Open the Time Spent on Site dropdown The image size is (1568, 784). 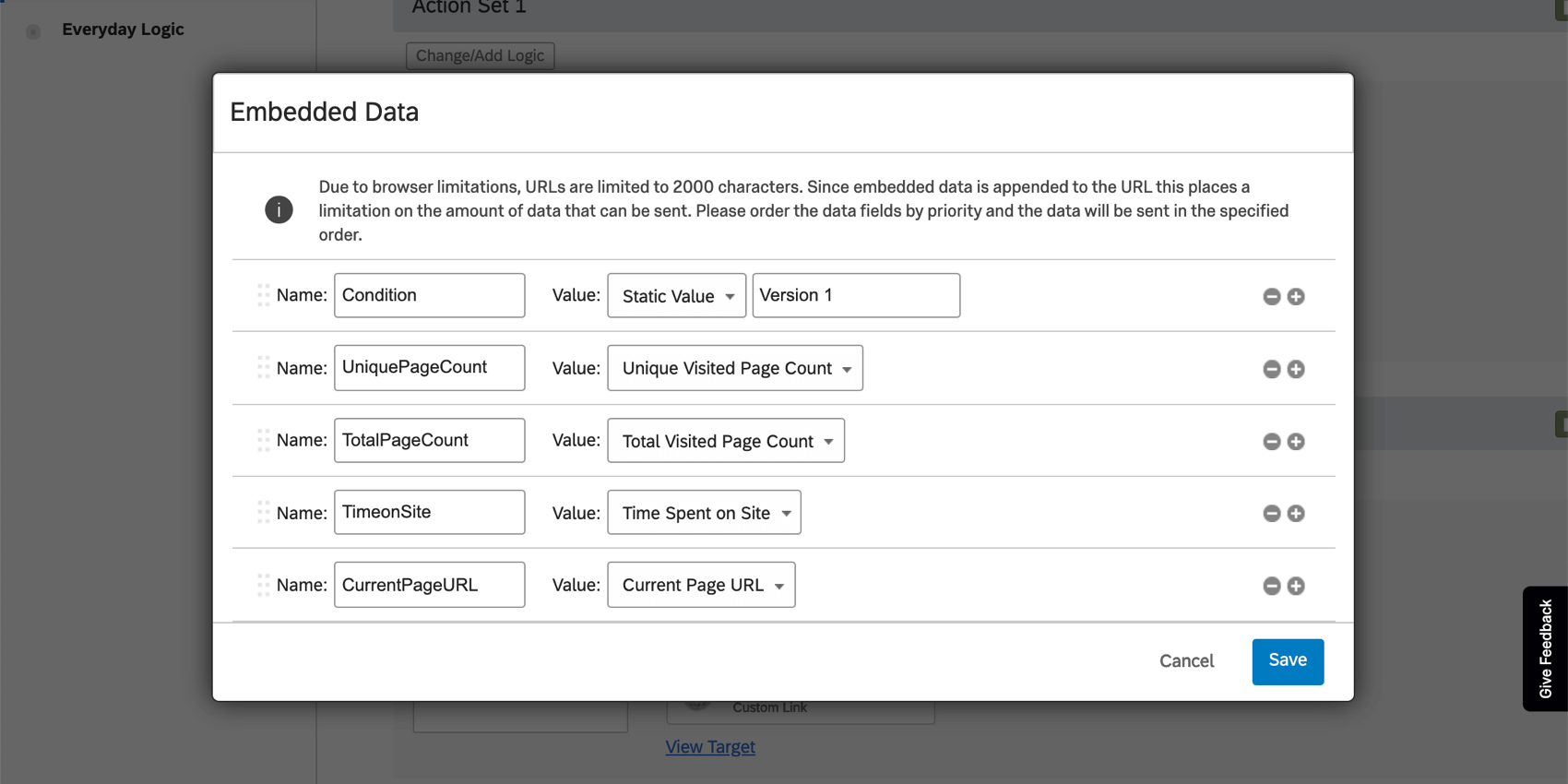click(704, 513)
